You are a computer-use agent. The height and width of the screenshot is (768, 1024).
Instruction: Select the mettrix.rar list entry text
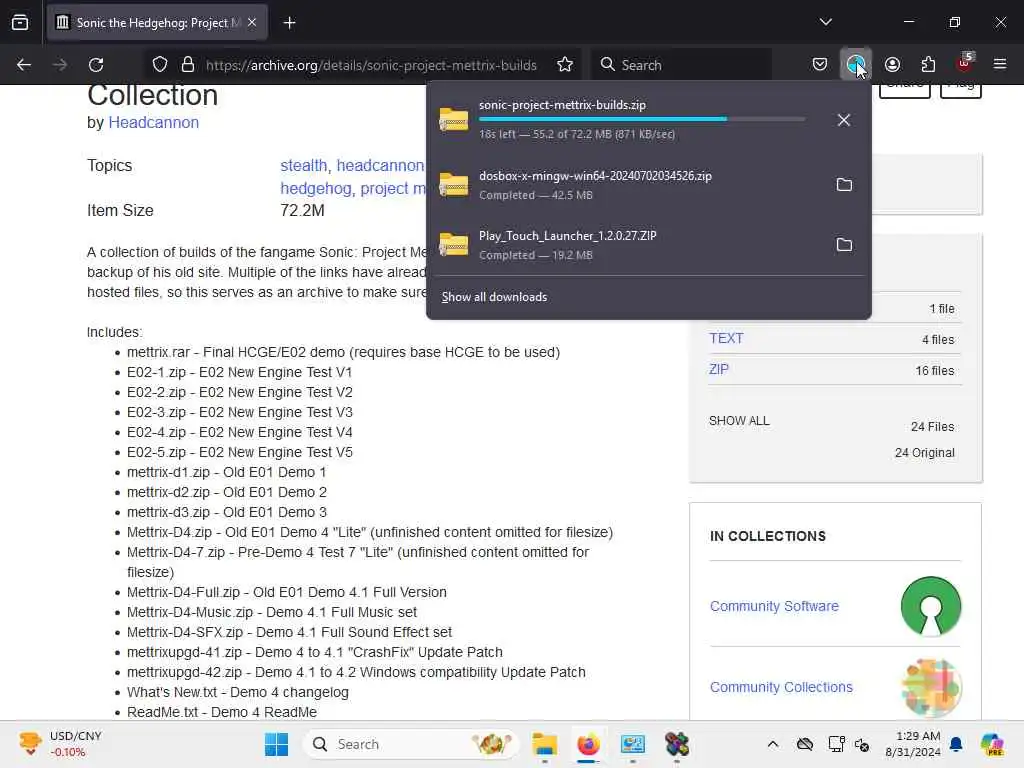tap(344, 353)
